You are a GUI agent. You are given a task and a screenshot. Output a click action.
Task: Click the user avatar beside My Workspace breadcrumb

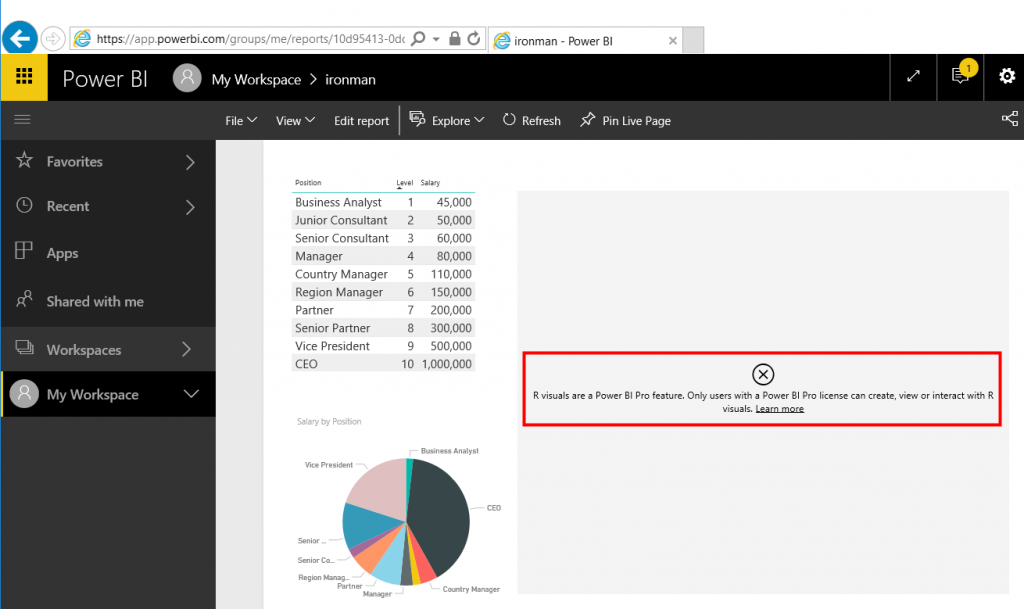pos(187,78)
